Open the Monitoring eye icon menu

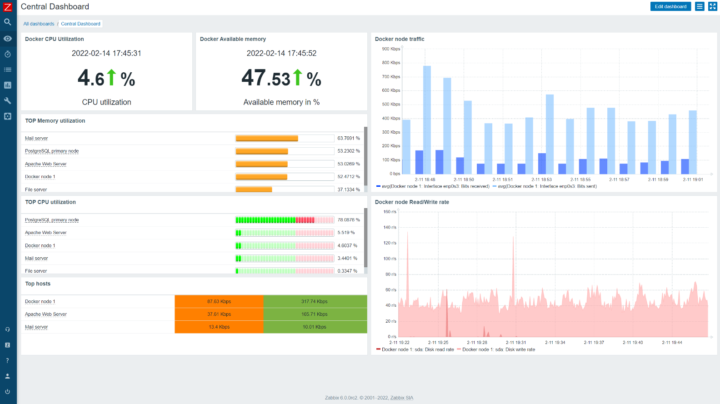7,39
